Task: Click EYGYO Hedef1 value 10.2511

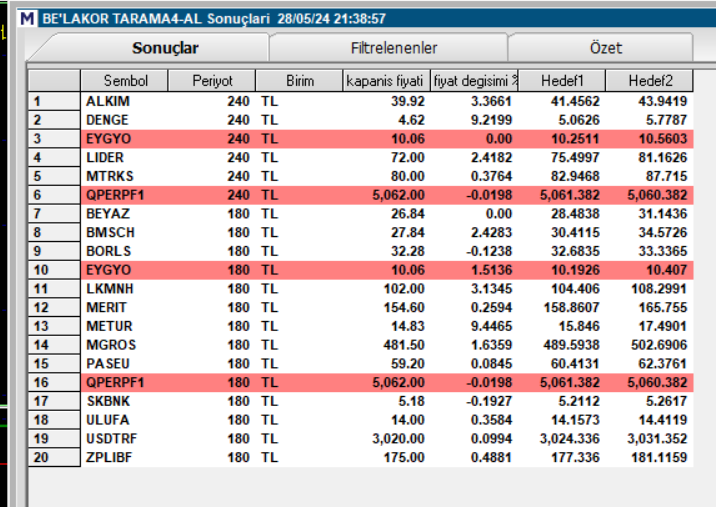Action: tap(575, 138)
